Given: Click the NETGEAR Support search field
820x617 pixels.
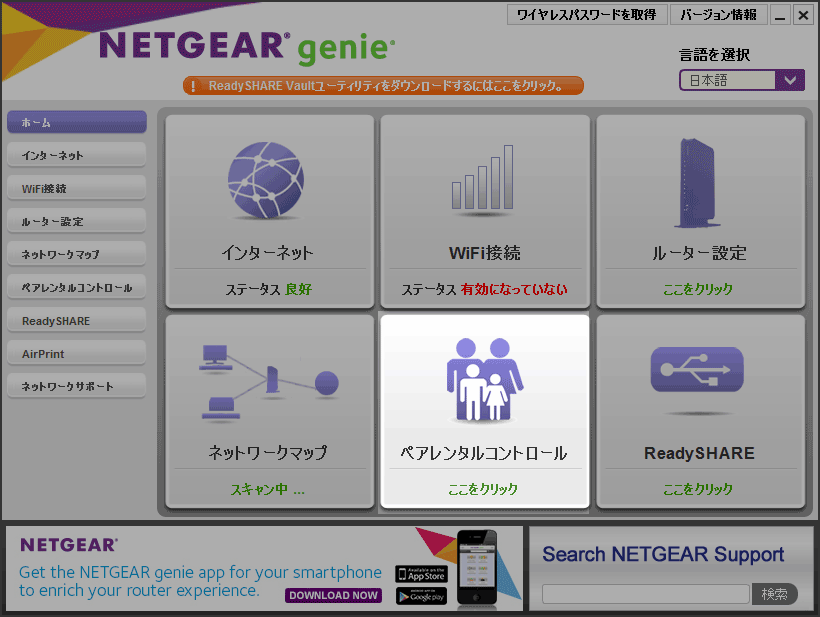Looking at the screenshot, I should click(x=645, y=594).
